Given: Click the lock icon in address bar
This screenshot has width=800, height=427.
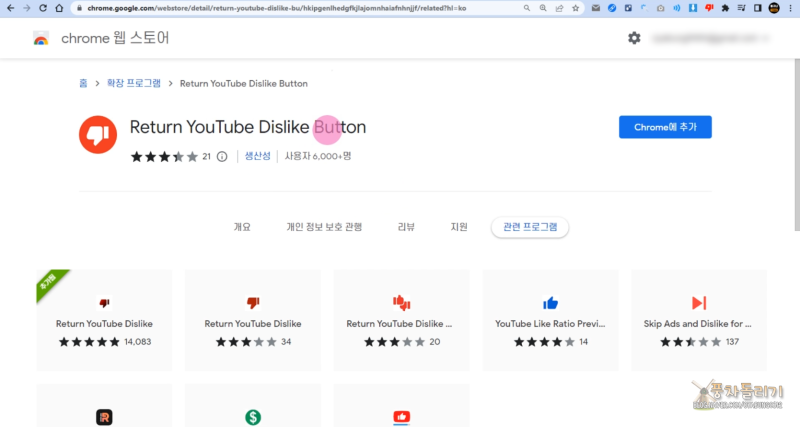Looking at the screenshot, I should tap(79, 8).
